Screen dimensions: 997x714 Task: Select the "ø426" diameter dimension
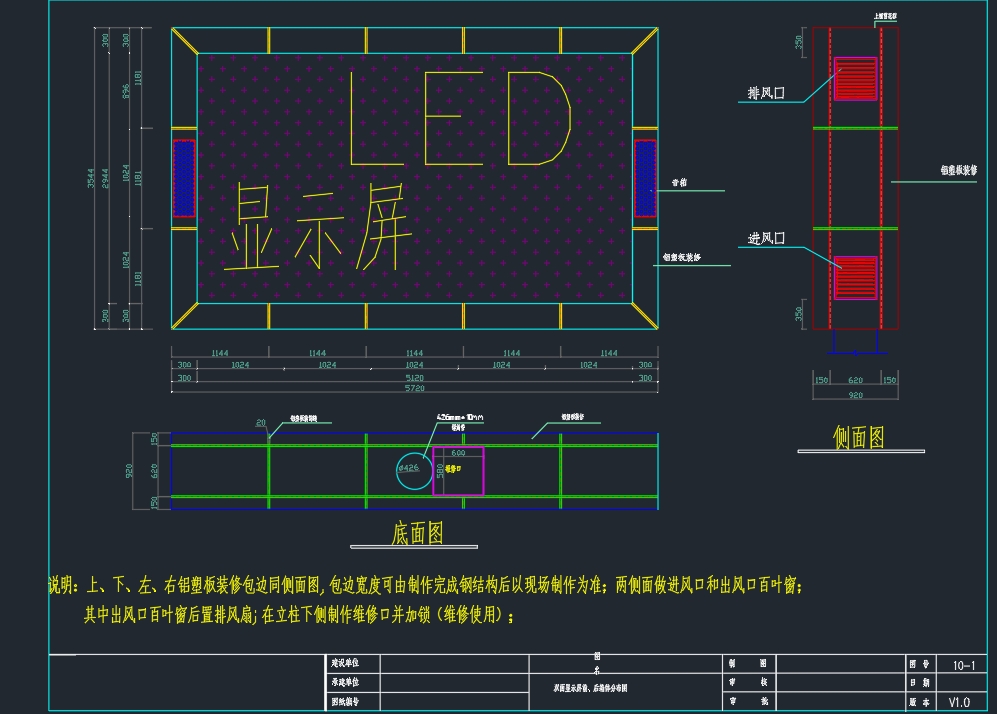pos(409,468)
